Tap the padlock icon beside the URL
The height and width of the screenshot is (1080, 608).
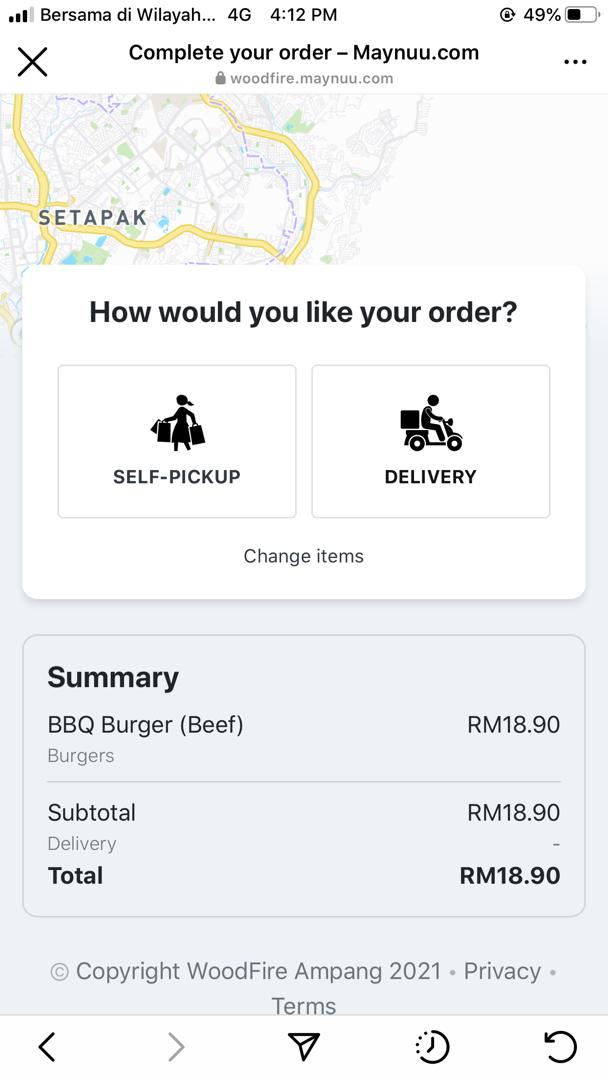point(221,78)
